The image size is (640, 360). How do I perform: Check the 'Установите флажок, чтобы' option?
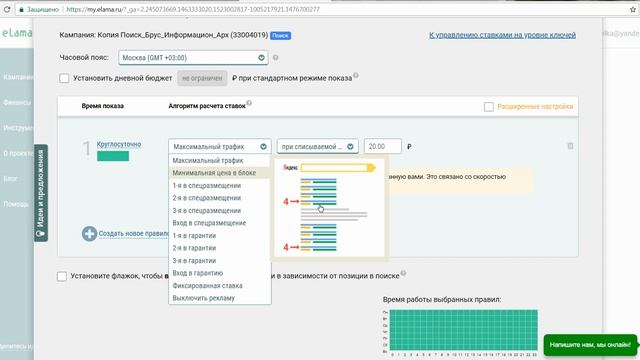coord(62,276)
